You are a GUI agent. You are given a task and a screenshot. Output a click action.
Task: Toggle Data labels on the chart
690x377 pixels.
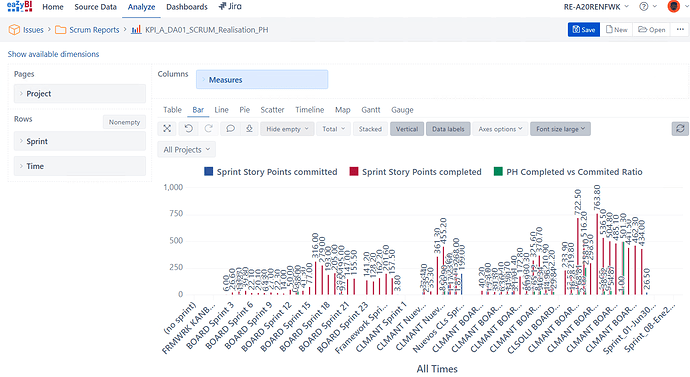(448, 129)
